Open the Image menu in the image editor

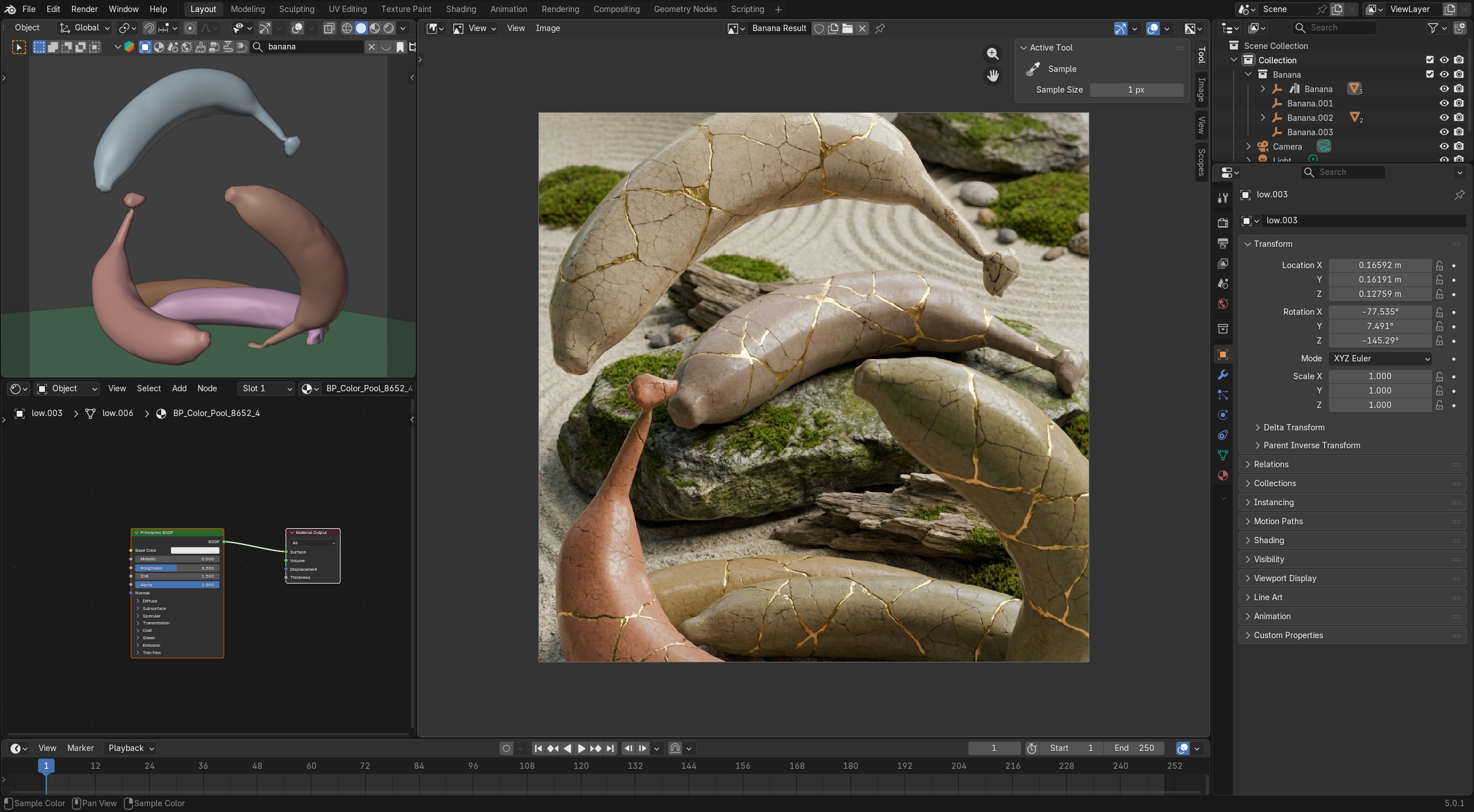548,28
